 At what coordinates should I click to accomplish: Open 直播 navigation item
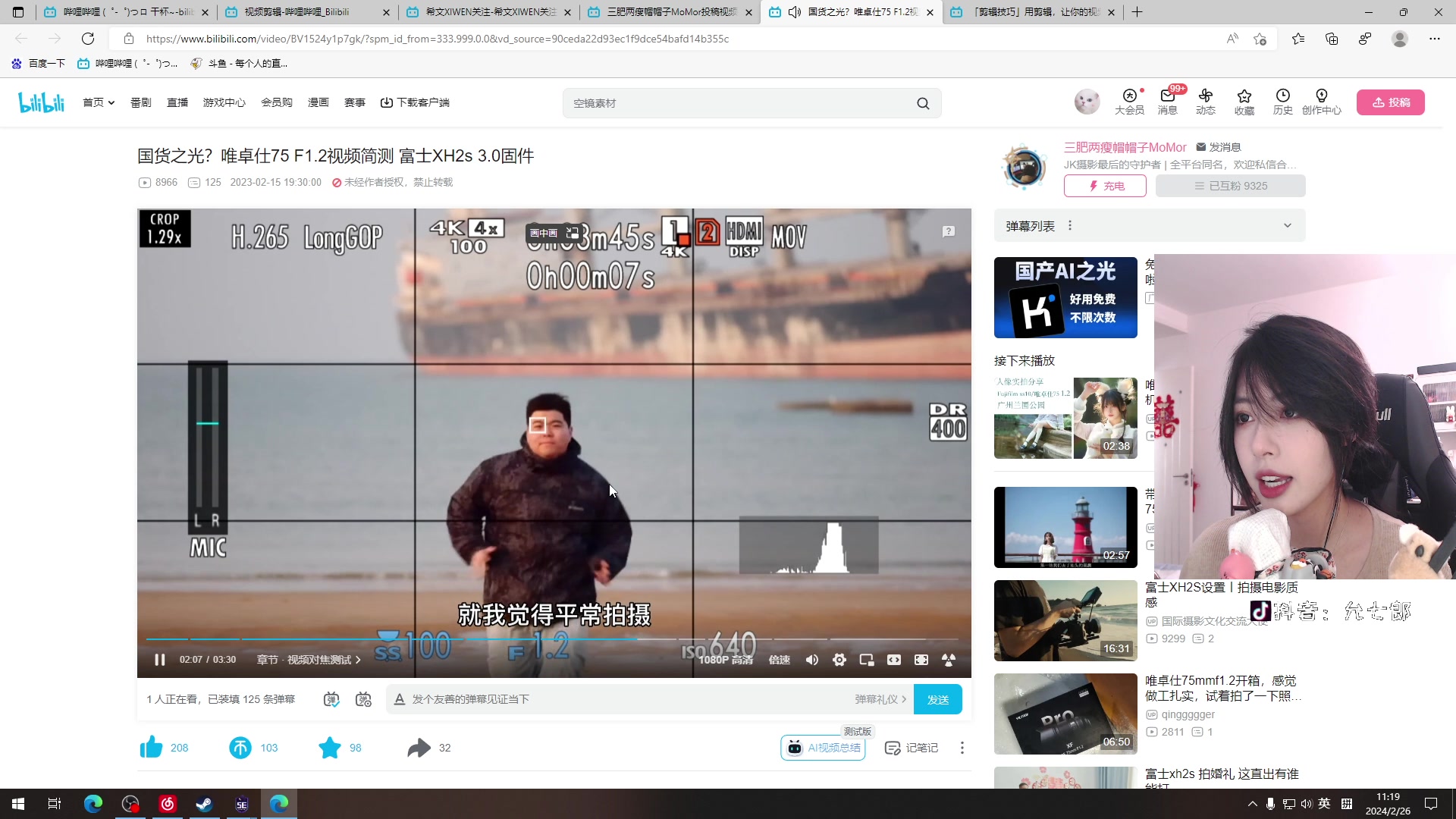177,102
